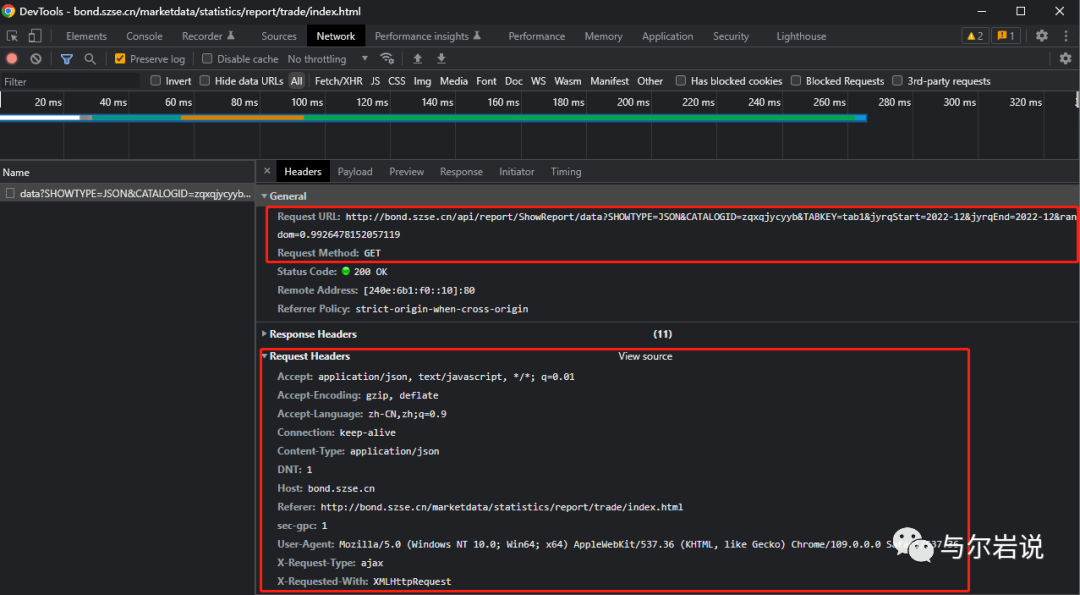
Task: Click the Name column header
Action: [x=127, y=172]
